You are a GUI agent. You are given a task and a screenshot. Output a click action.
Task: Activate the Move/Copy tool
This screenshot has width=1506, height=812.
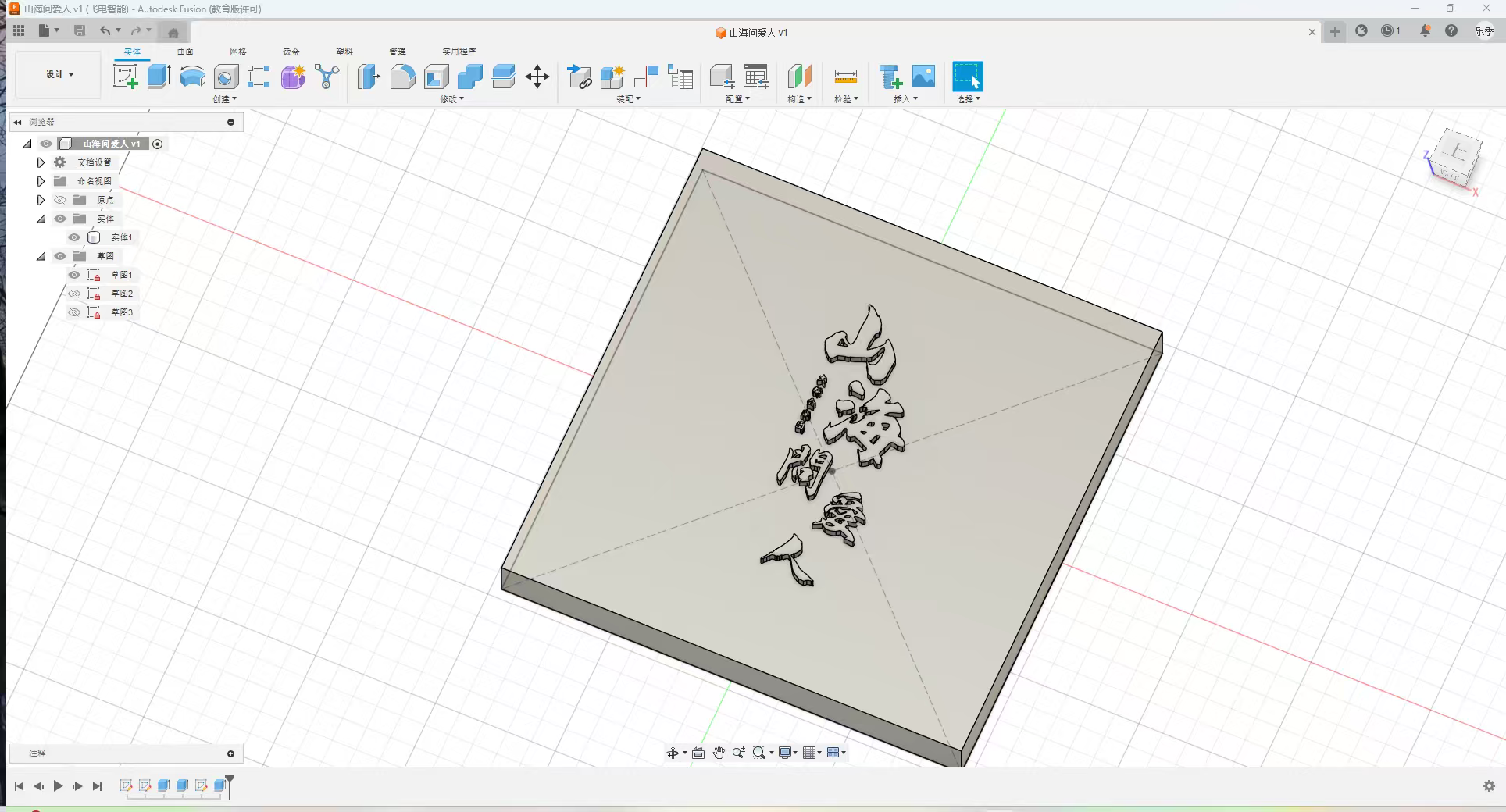click(x=537, y=77)
